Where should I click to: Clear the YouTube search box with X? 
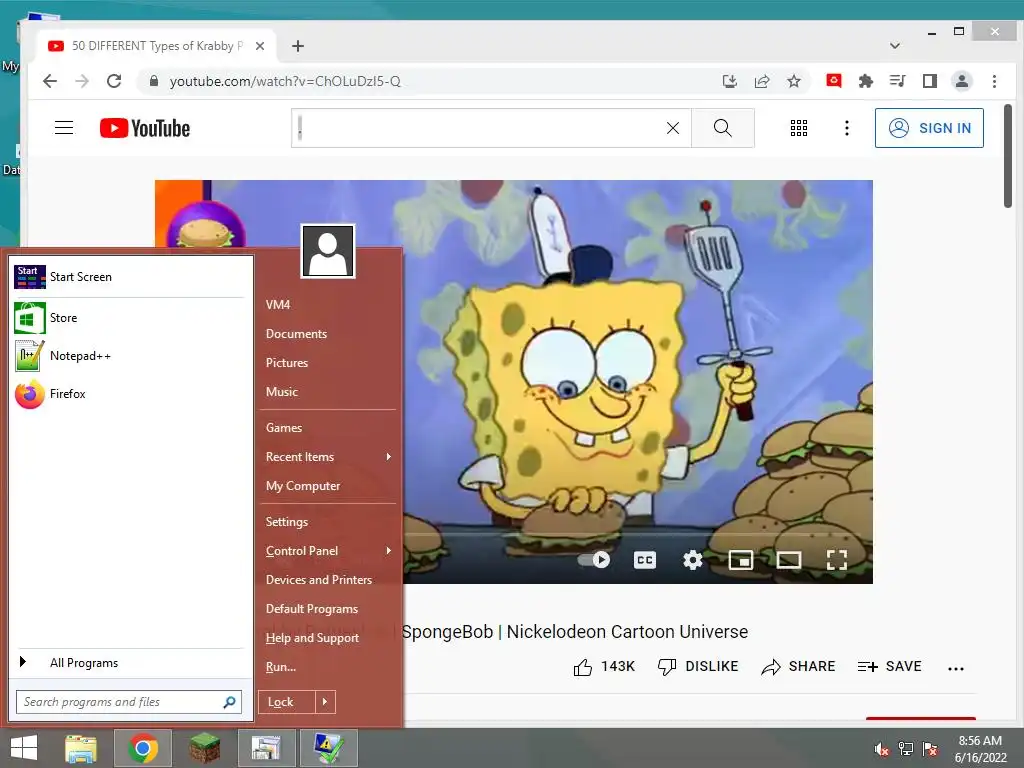coord(673,128)
